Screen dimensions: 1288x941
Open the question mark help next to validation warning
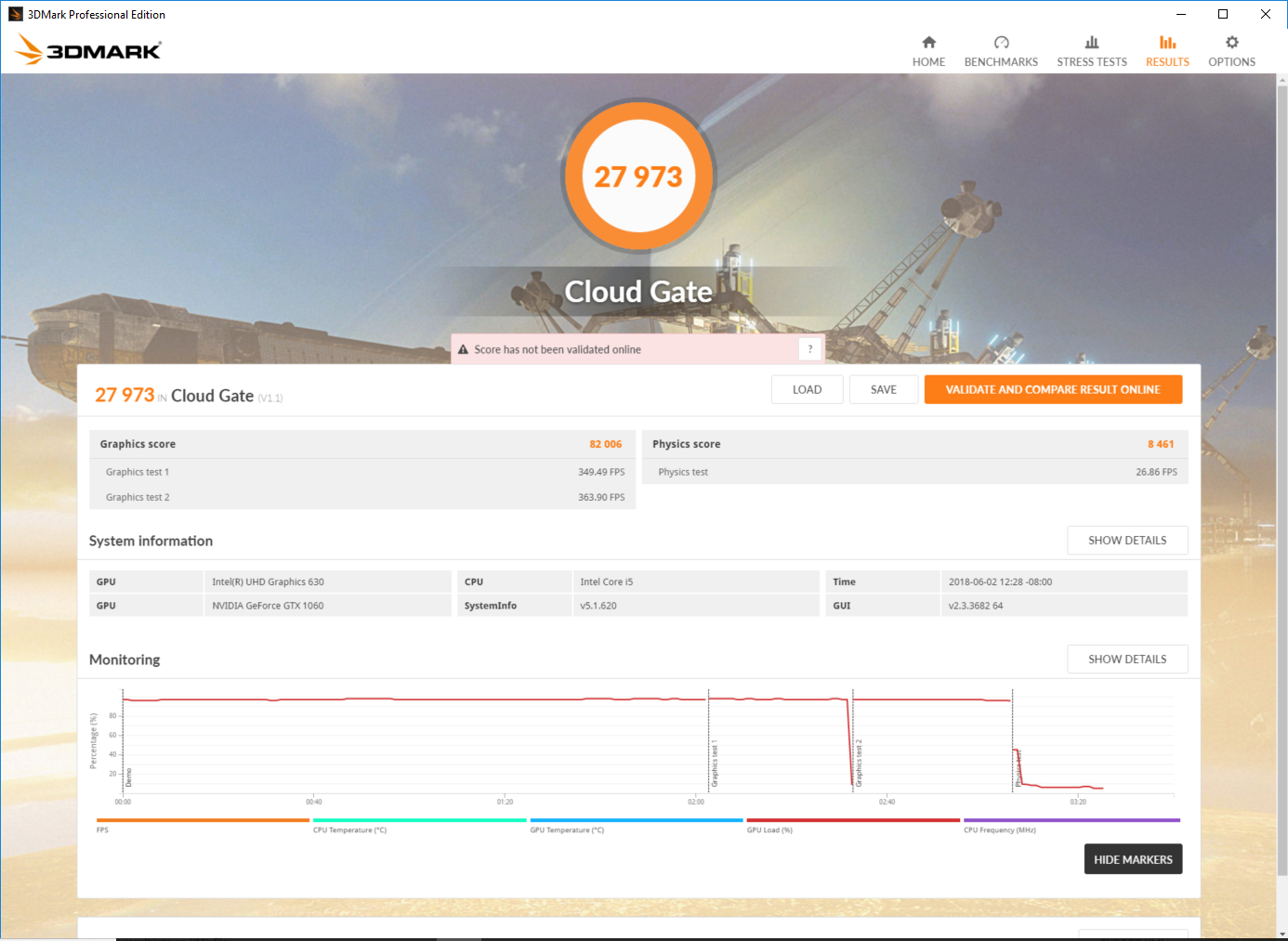809,349
